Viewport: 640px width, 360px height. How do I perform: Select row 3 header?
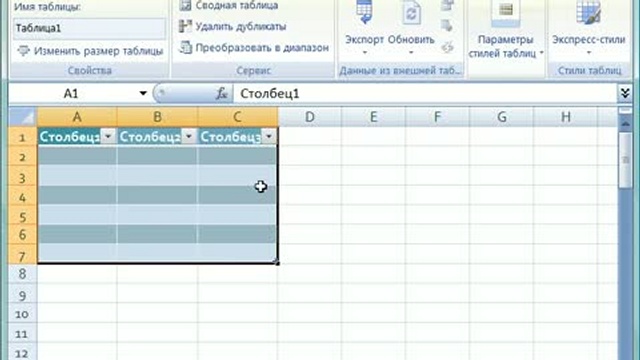(x=22, y=177)
